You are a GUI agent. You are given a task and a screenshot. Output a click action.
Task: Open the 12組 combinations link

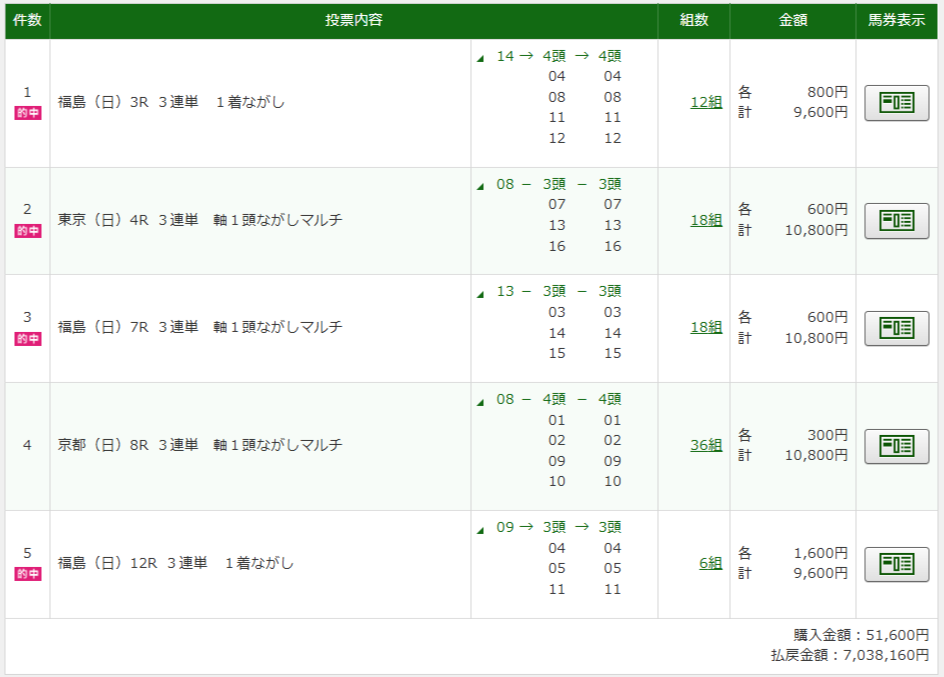pyautogui.click(x=705, y=102)
